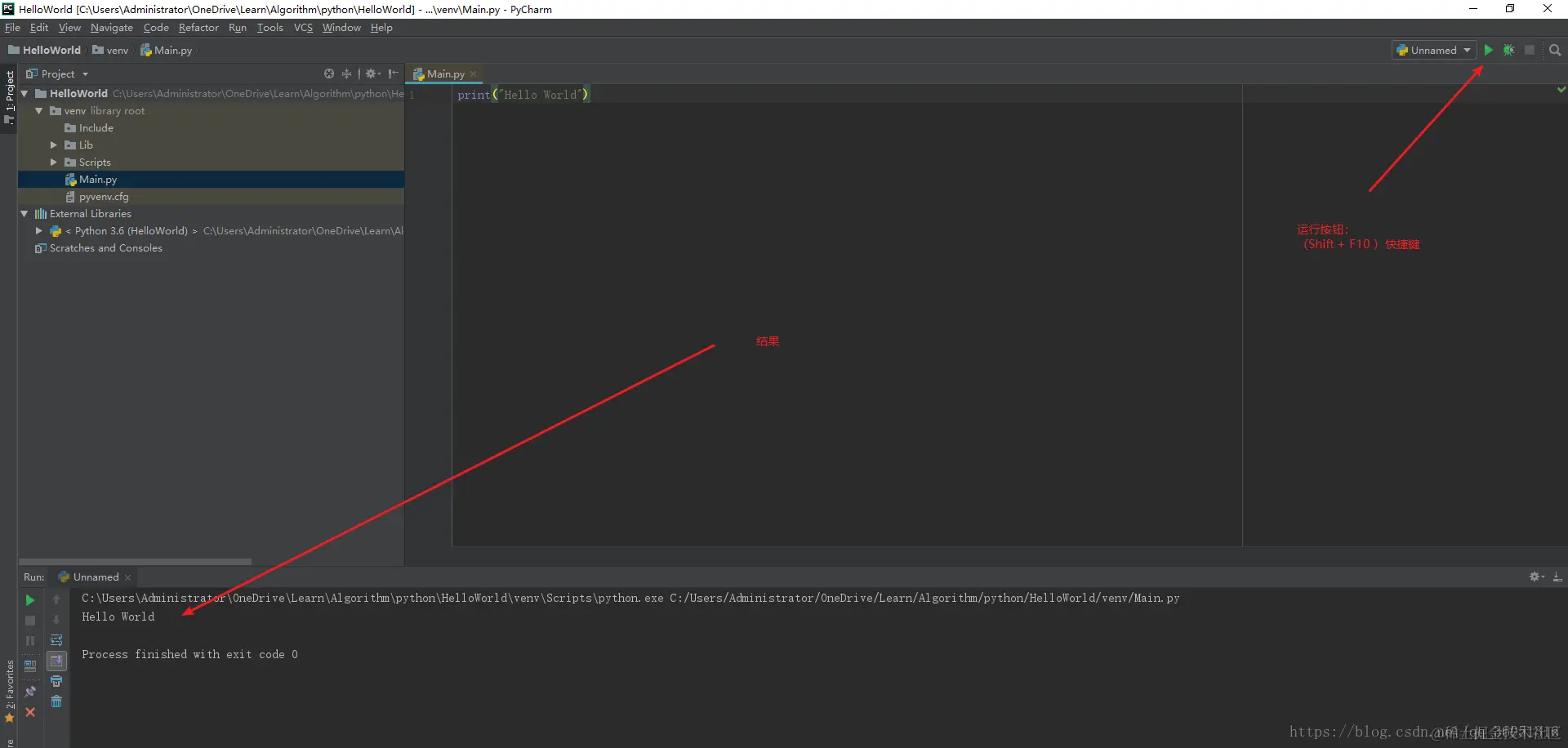Toggle scroll to end in the Run console
Image resolution: width=1568 pixels, height=748 pixels.
(x=56, y=661)
